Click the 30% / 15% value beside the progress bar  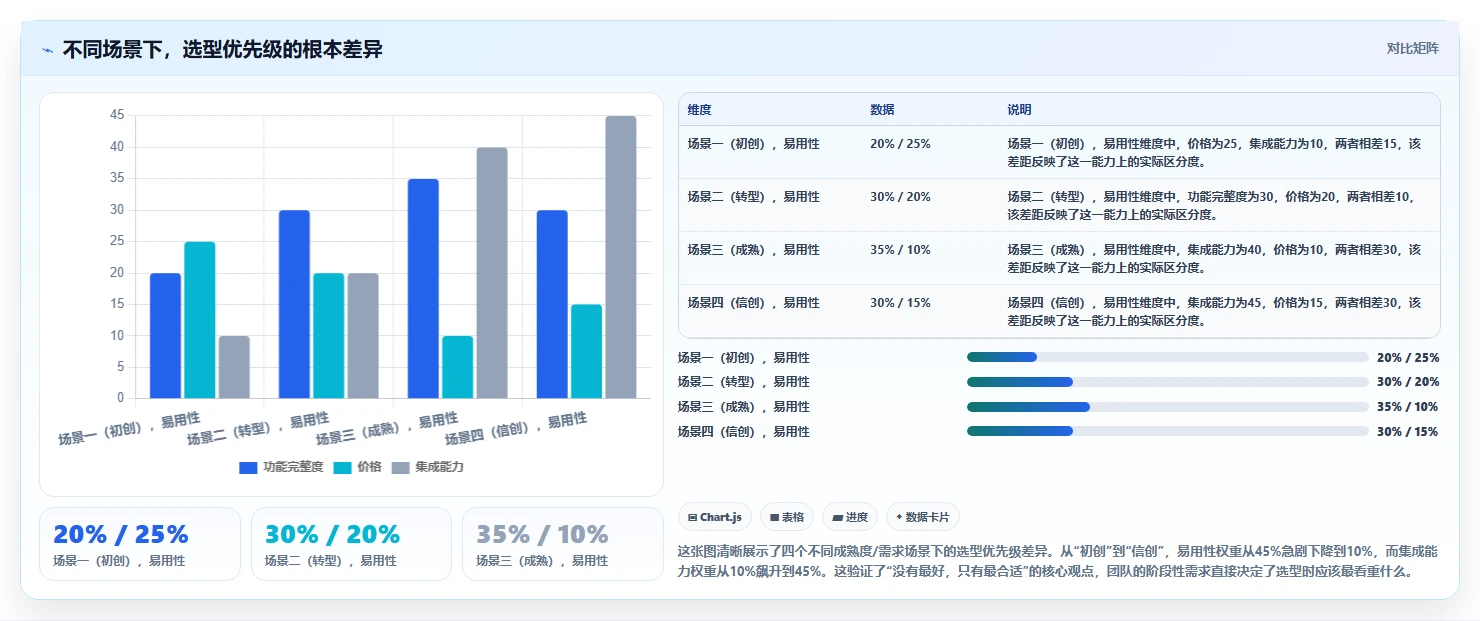click(1408, 431)
